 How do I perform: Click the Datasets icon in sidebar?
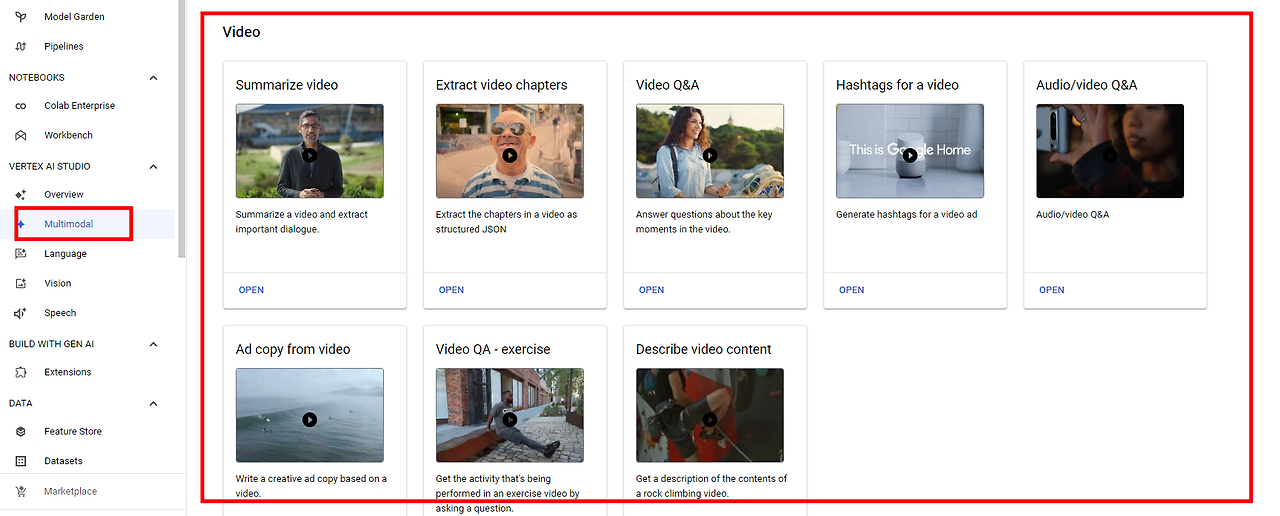(x=21, y=461)
